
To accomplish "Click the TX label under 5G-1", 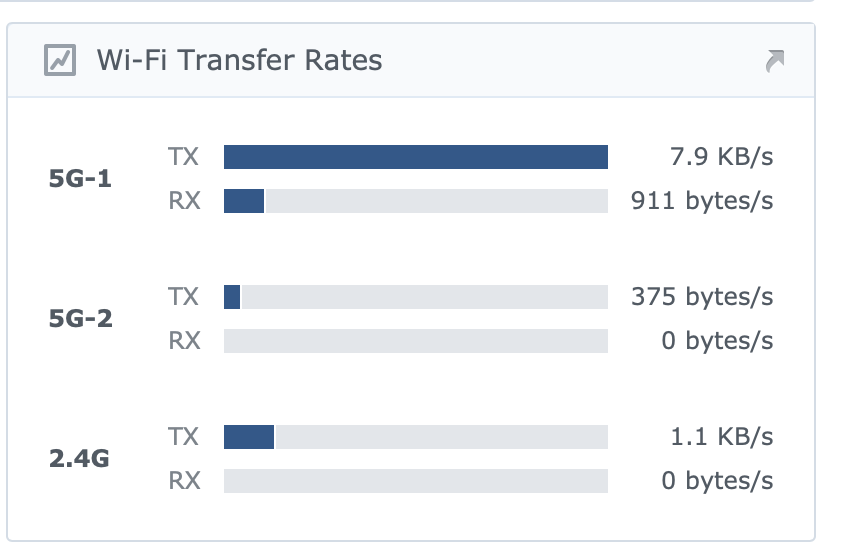I will (x=184, y=157).
